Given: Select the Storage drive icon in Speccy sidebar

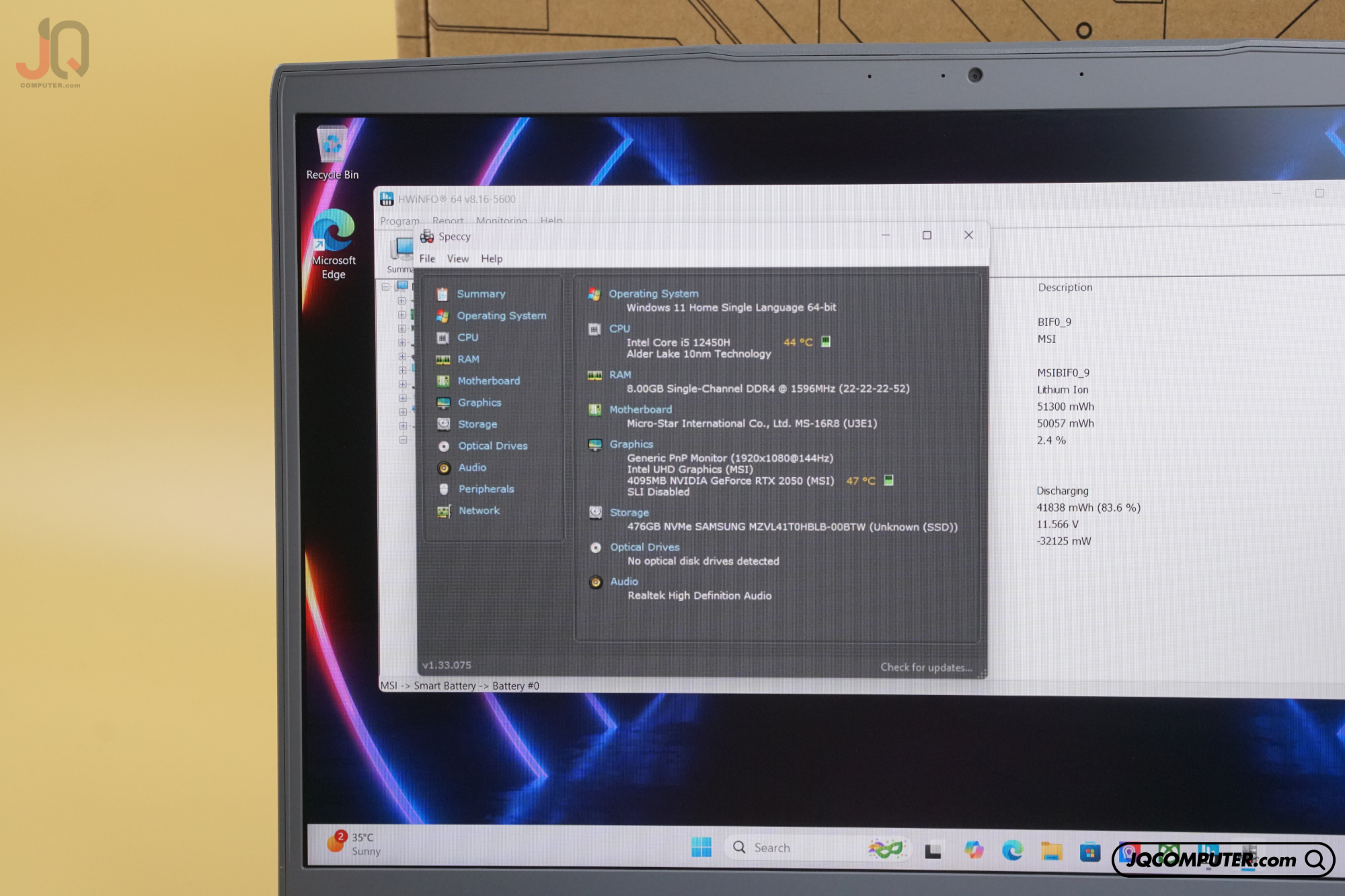Looking at the screenshot, I should [444, 424].
